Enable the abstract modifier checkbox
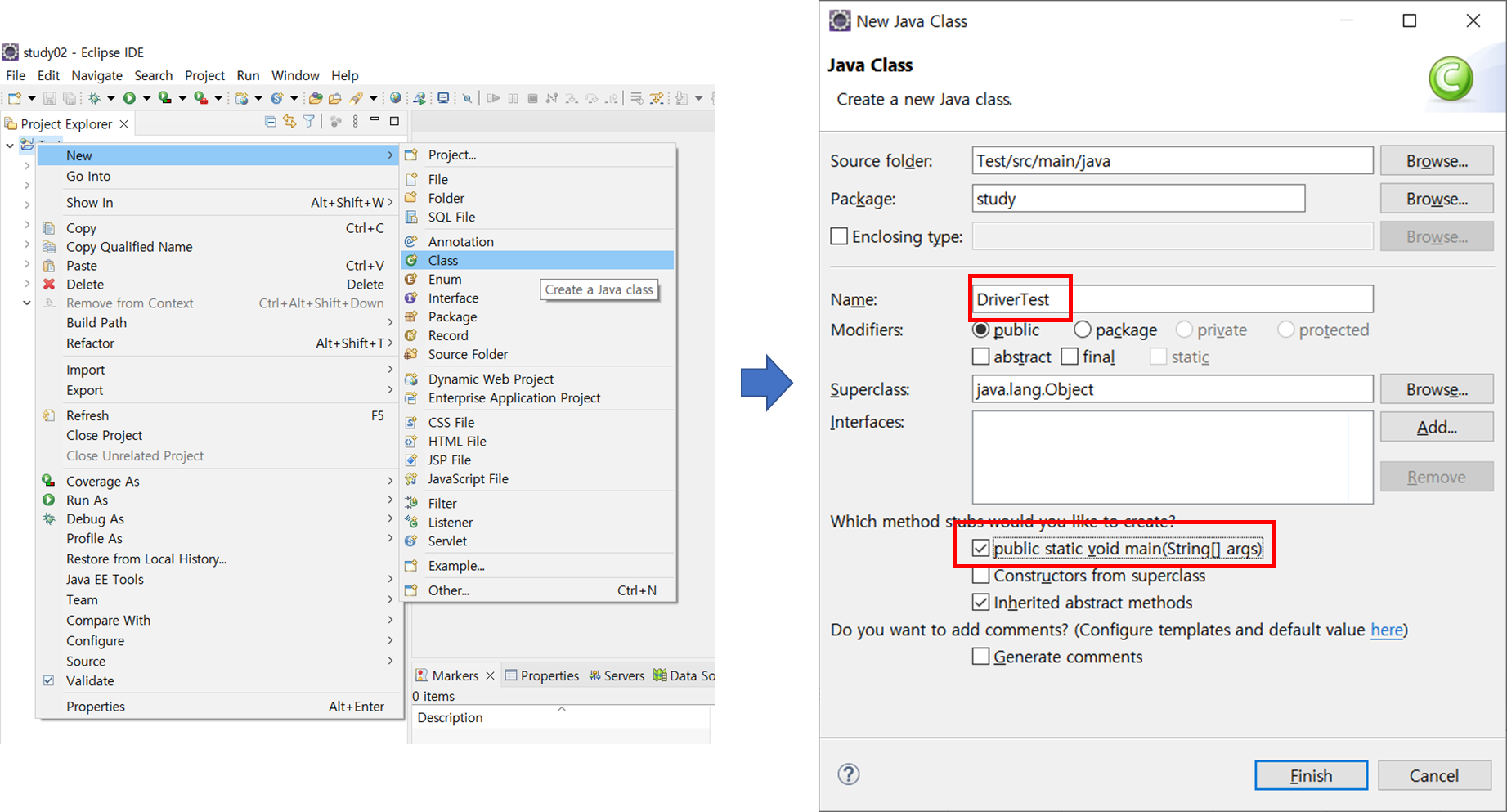 click(x=980, y=357)
